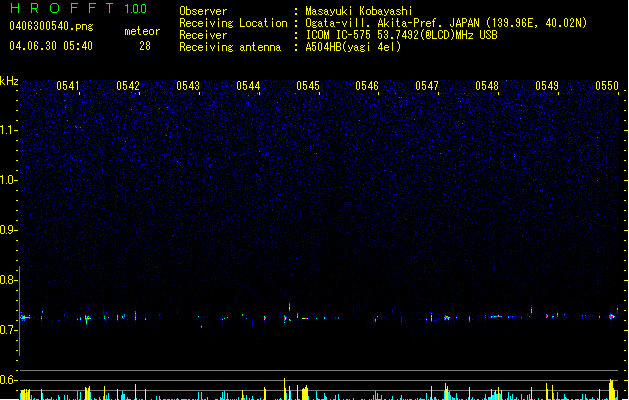Select the antenna value A504HB(yagi 4el)
The width and height of the screenshot is (629, 400).
(x=353, y=47)
